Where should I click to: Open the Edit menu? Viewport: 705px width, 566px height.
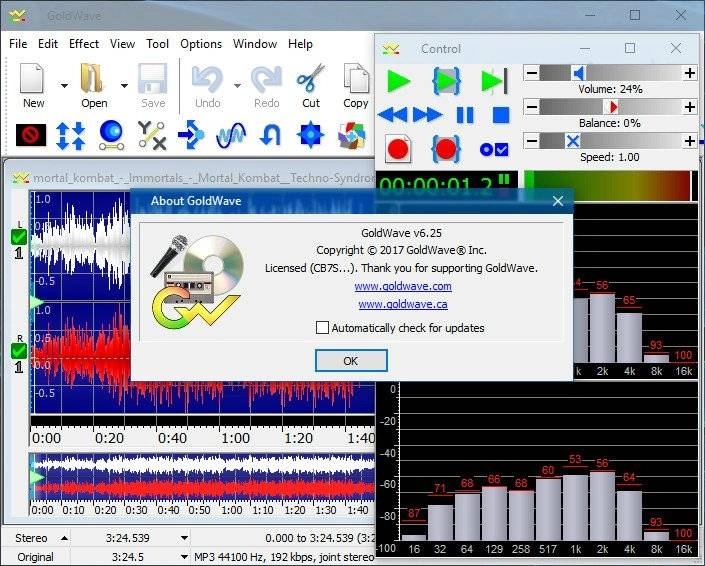click(48, 44)
